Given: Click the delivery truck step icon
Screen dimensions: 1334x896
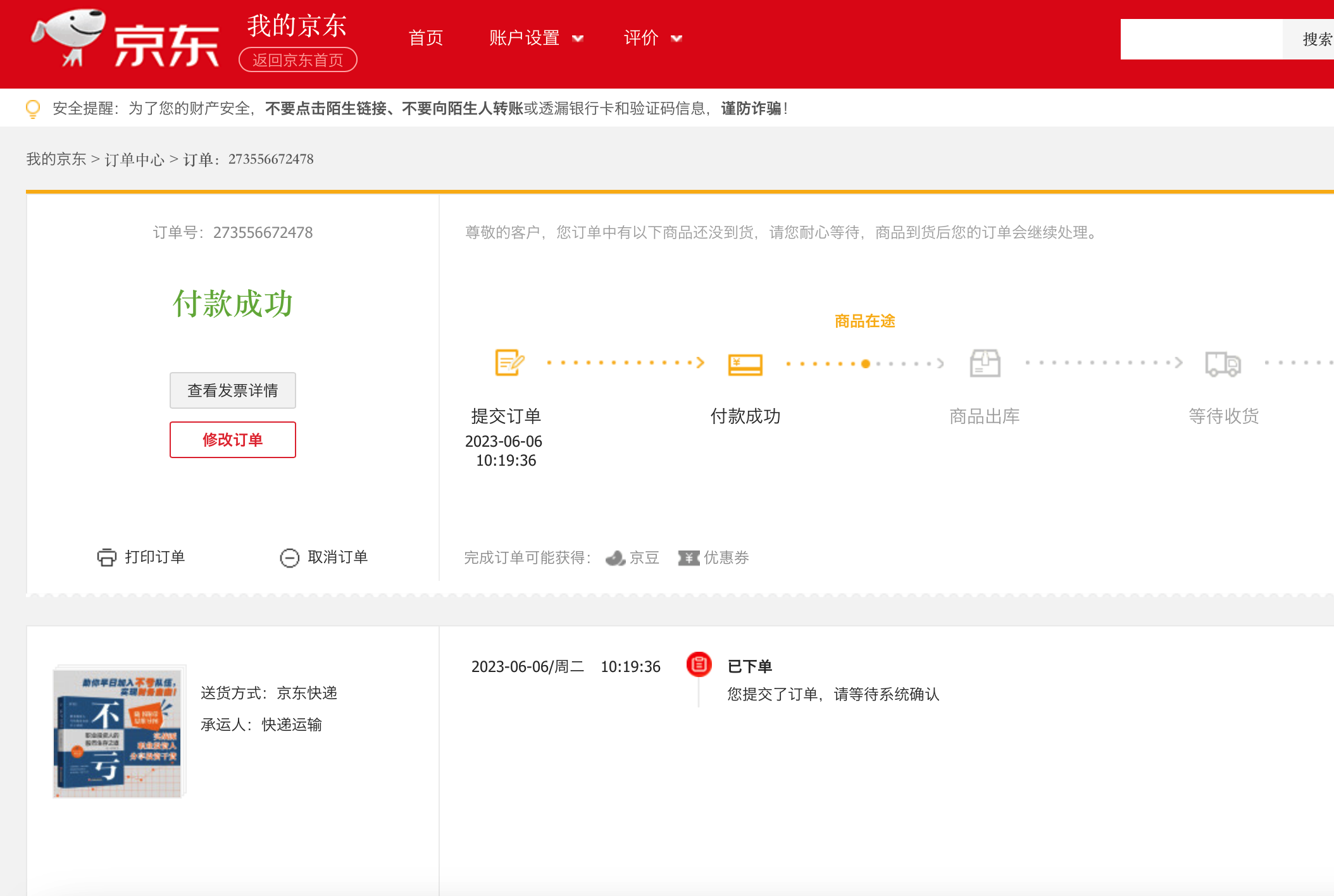Looking at the screenshot, I should (1223, 364).
